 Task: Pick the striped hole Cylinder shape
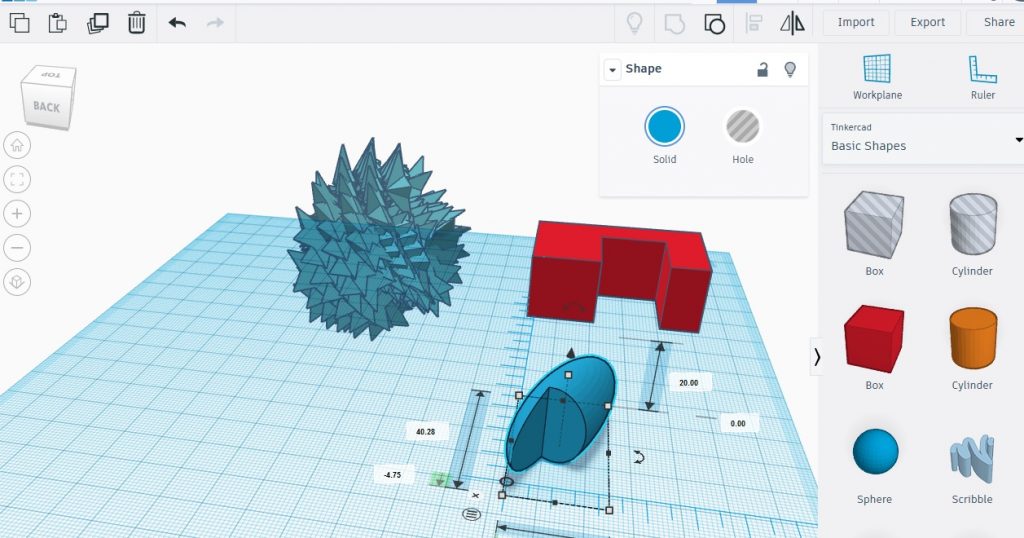(x=972, y=224)
